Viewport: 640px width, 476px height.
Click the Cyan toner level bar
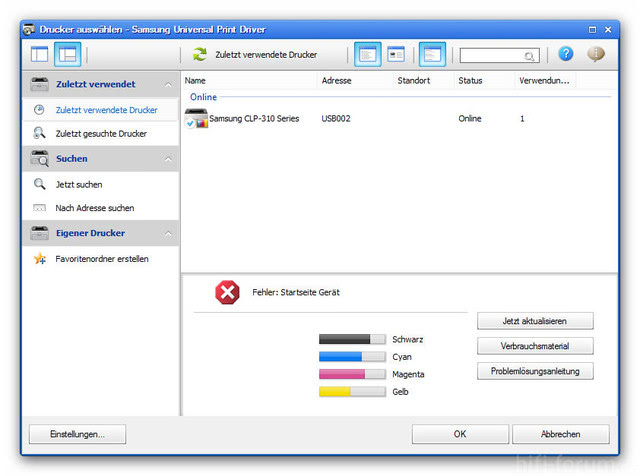(352, 356)
